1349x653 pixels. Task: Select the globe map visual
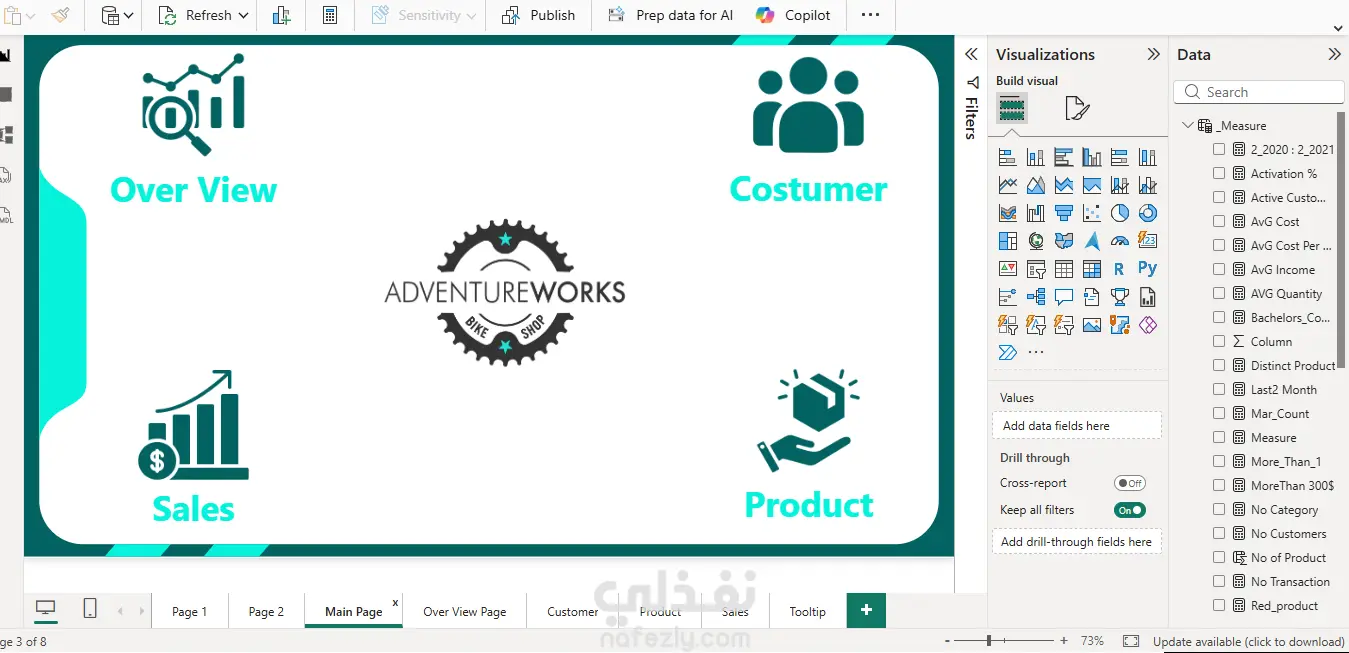(1036, 241)
